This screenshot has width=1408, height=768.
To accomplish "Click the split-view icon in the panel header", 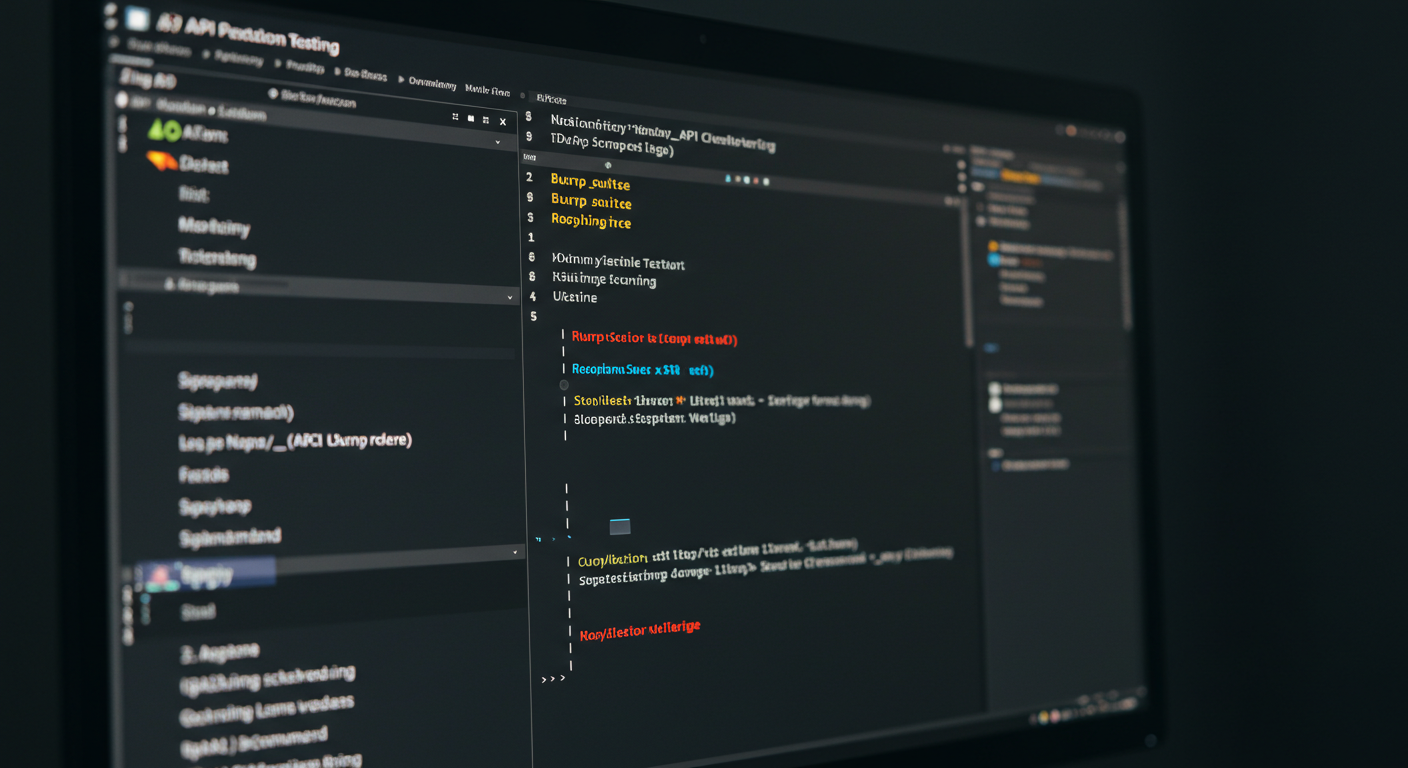I will pos(456,118).
